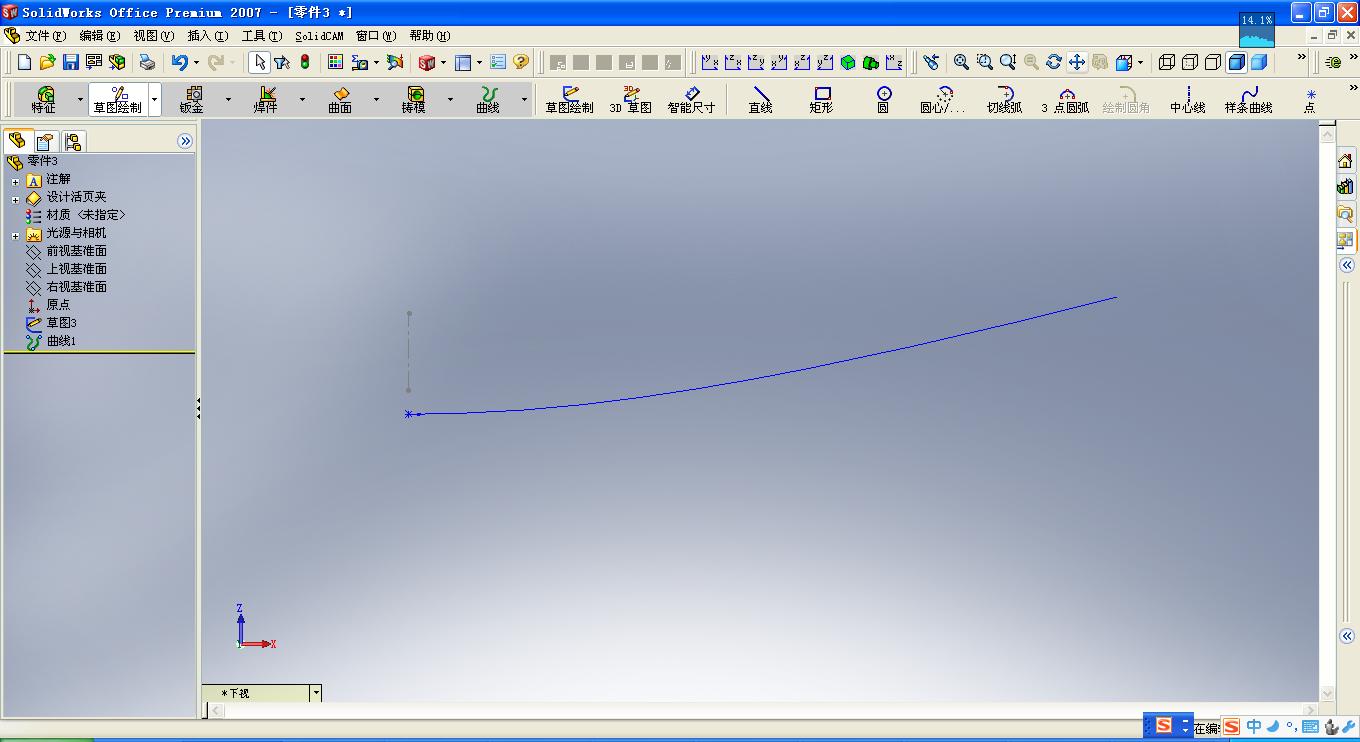Select the Rotate View tool
Image resolution: width=1360 pixels, height=742 pixels.
(x=1054, y=62)
